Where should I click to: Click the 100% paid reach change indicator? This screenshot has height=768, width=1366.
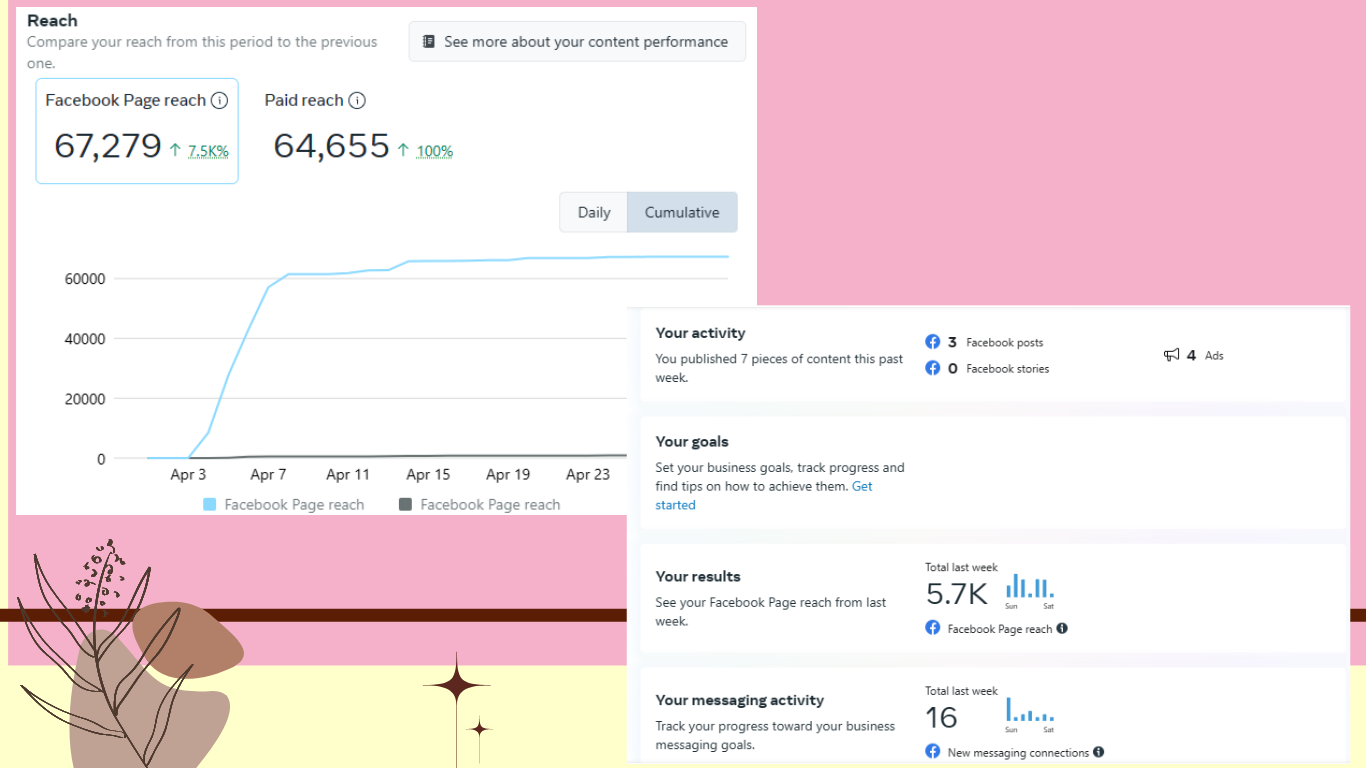click(x=435, y=151)
